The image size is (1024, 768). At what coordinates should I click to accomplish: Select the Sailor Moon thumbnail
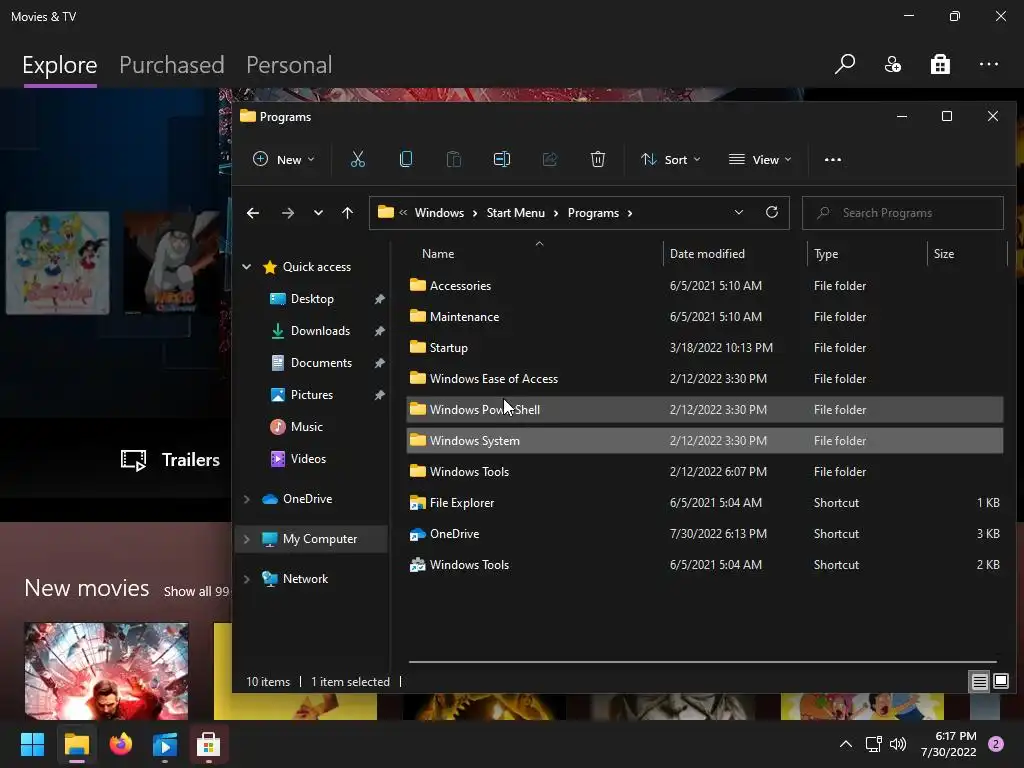tap(57, 263)
